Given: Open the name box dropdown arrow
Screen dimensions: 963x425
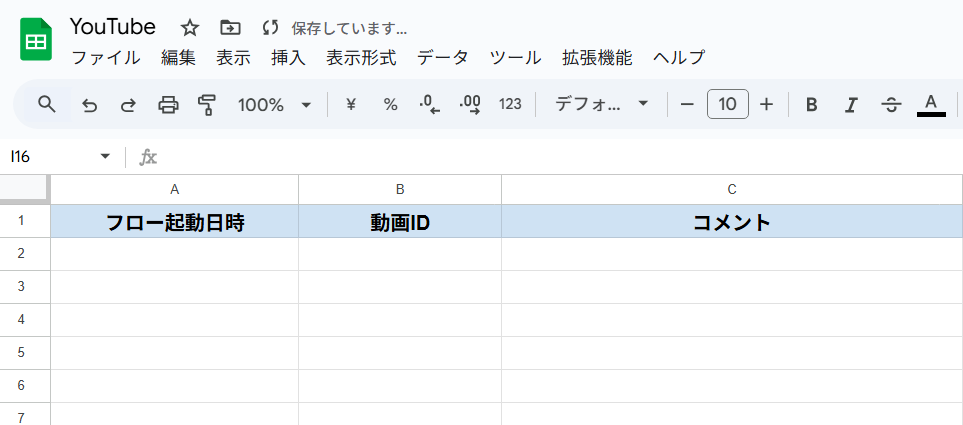Looking at the screenshot, I should 106,157.
